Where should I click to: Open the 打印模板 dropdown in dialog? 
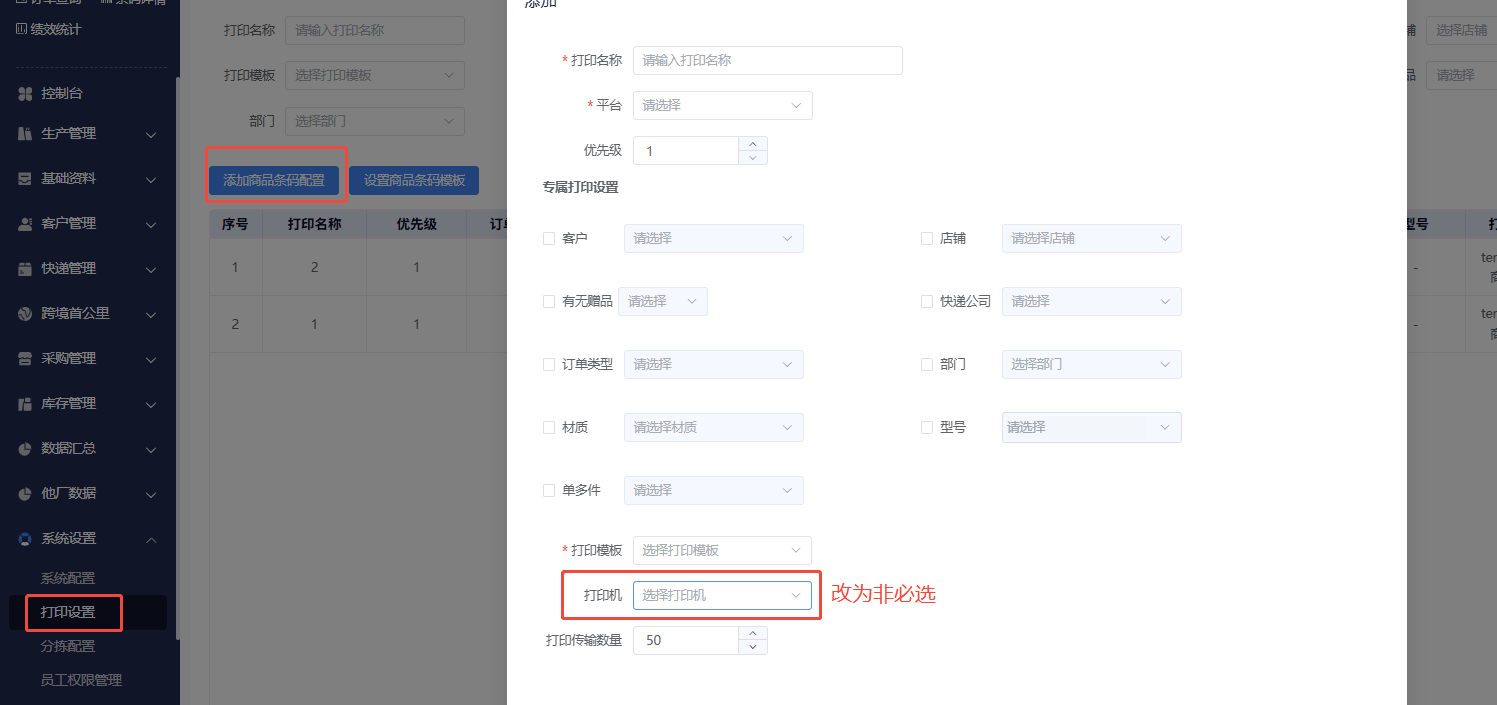coord(723,550)
